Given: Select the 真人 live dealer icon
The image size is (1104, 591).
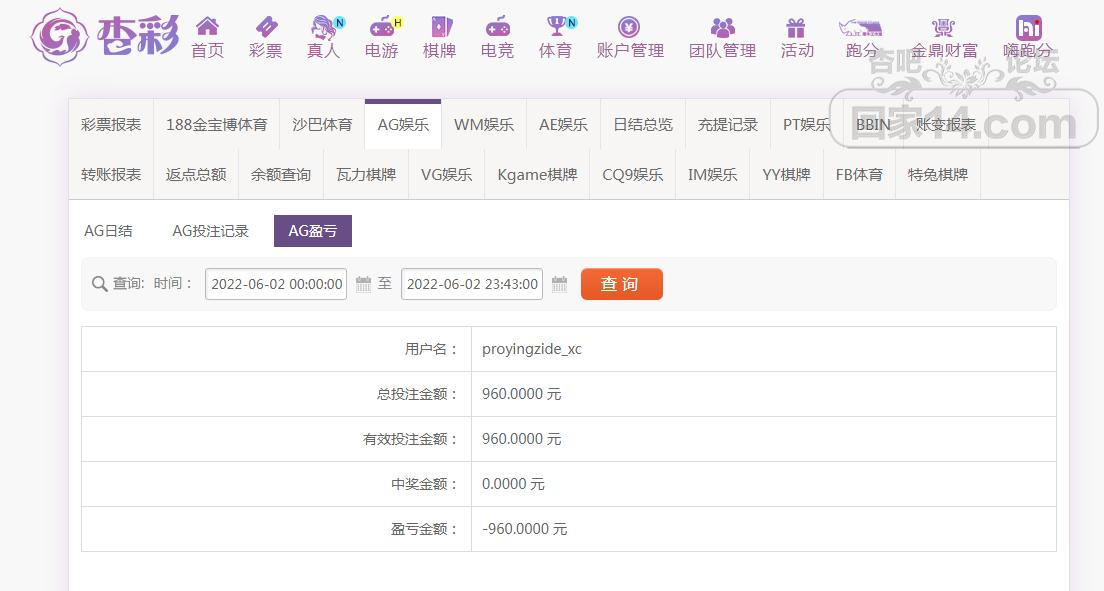Looking at the screenshot, I should 323,27.
